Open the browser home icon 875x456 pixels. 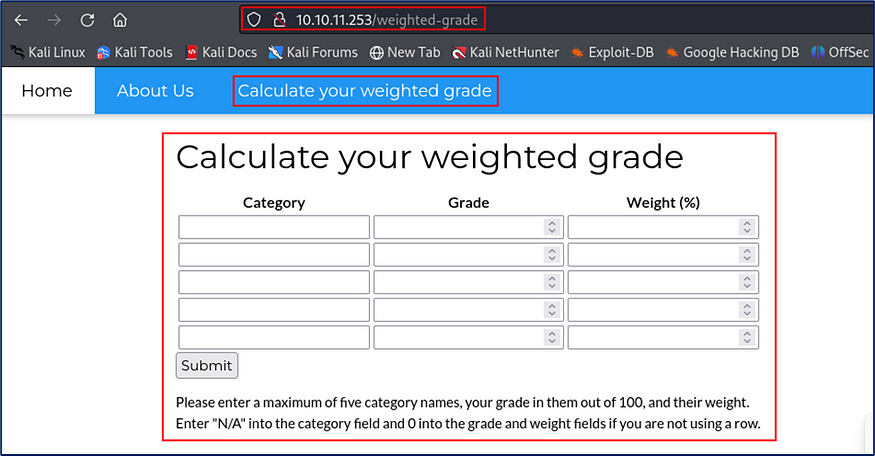coord(119,20)
